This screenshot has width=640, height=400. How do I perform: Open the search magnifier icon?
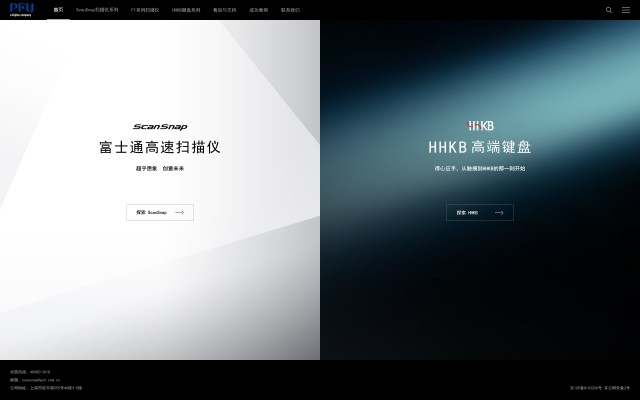[x=609, y=10]
